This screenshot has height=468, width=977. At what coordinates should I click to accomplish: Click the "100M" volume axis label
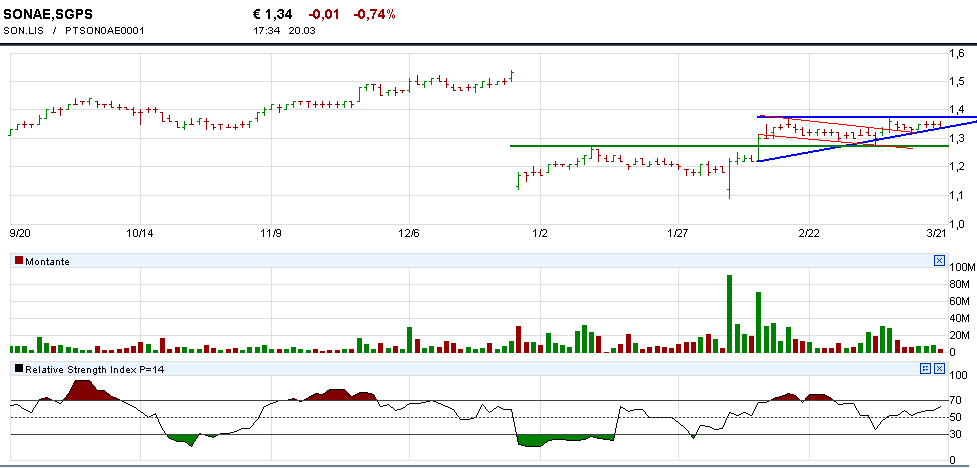(961, 268)
